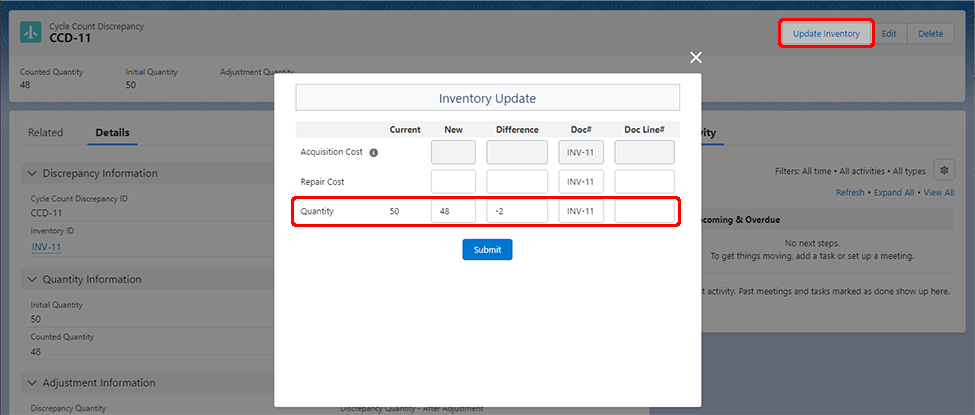Close the Inventory Update modal with X
The image size is (975, 415).
click(696, 58)
